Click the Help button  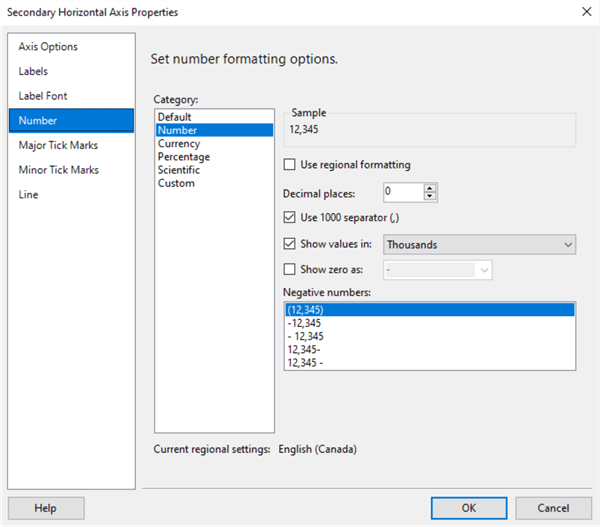click(45, 508)
